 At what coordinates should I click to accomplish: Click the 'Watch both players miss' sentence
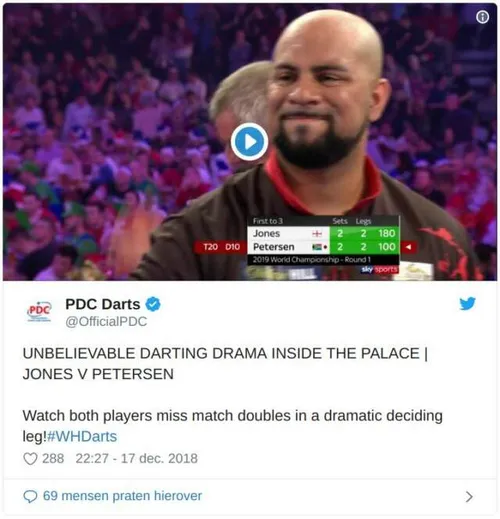[233, 426]
